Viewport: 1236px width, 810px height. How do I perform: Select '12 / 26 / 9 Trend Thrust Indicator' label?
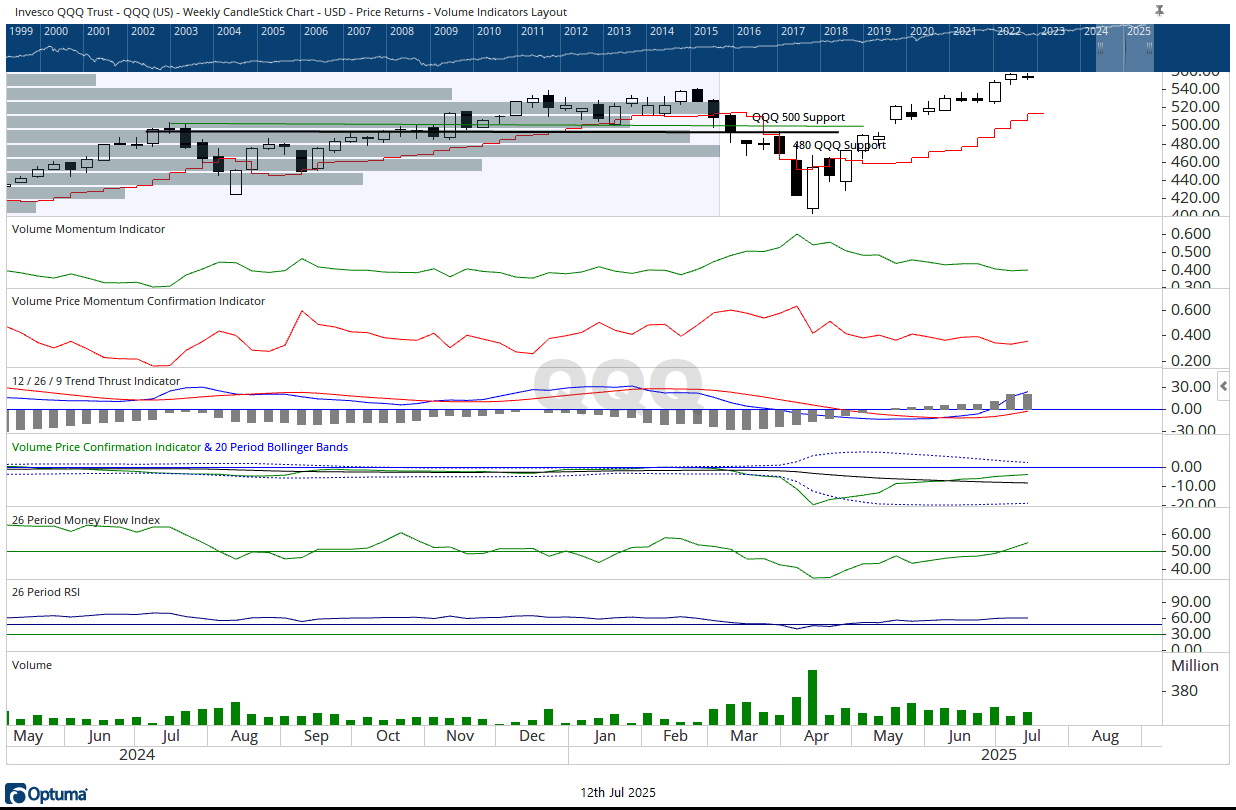click(x=96, y=381)
